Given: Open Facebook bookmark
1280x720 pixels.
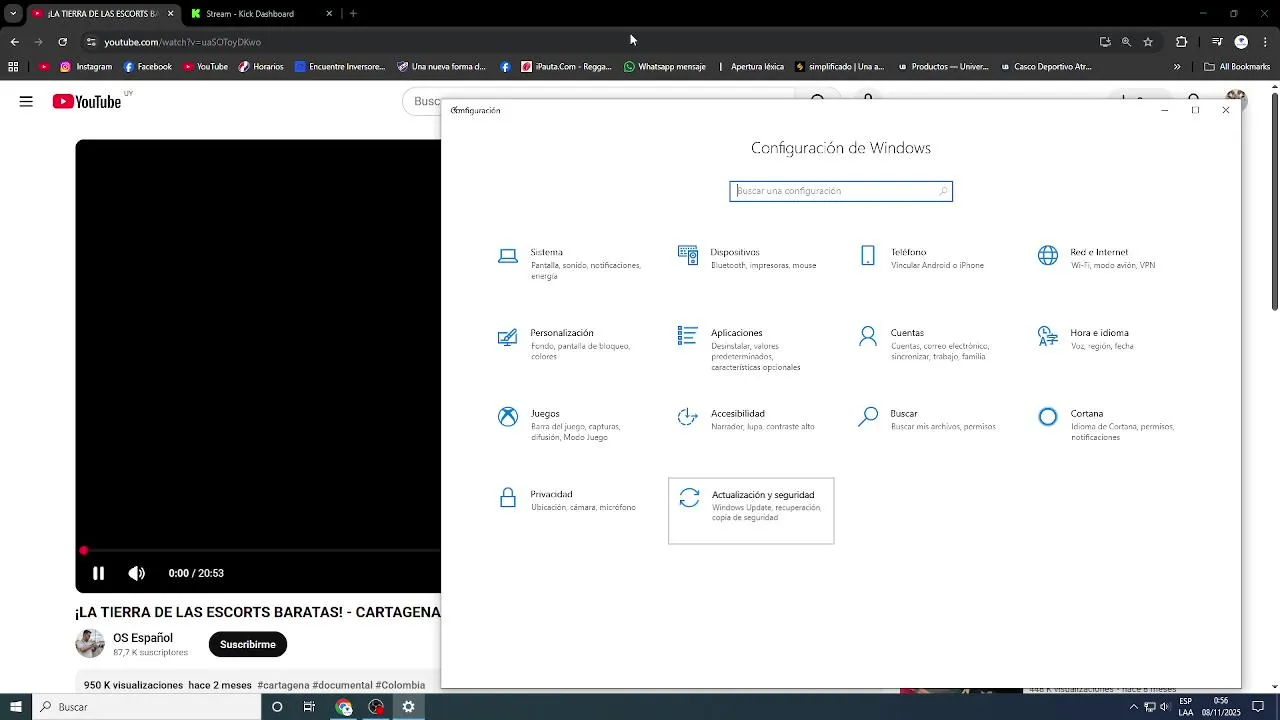Looking at the screenshot, I should click(x=148, y=67).
